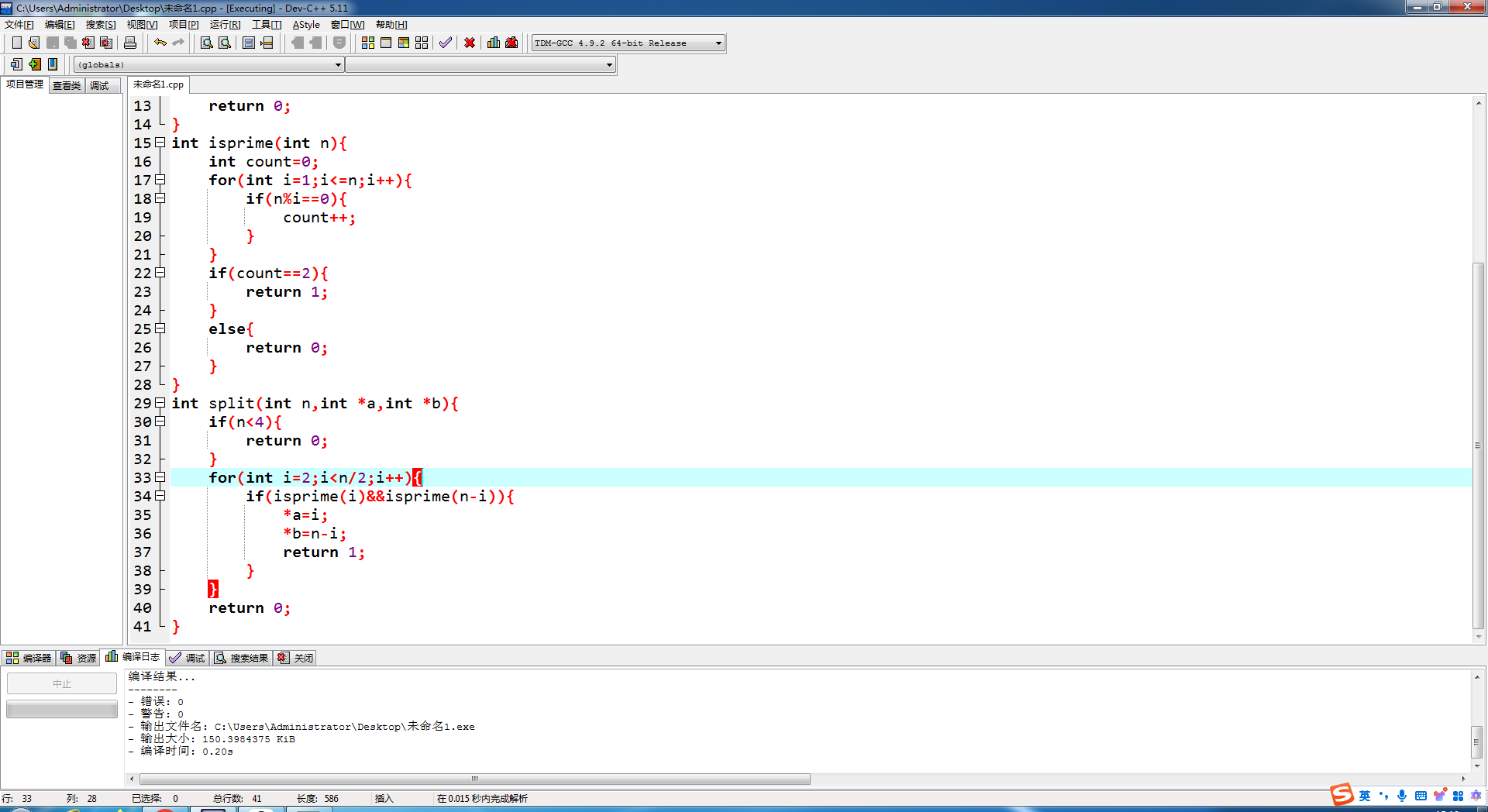
Task: Open the empty function list dropdown
Action: pos(480,65)
